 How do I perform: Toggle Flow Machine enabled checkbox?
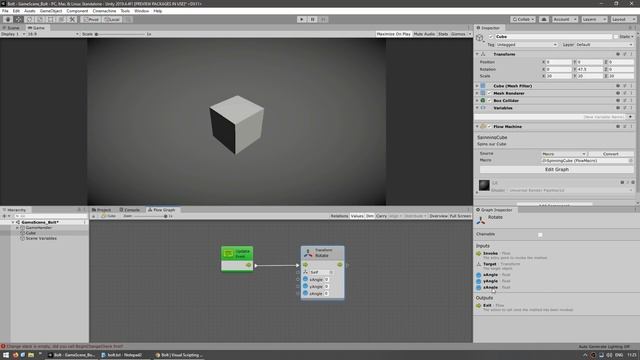[489, 127]
